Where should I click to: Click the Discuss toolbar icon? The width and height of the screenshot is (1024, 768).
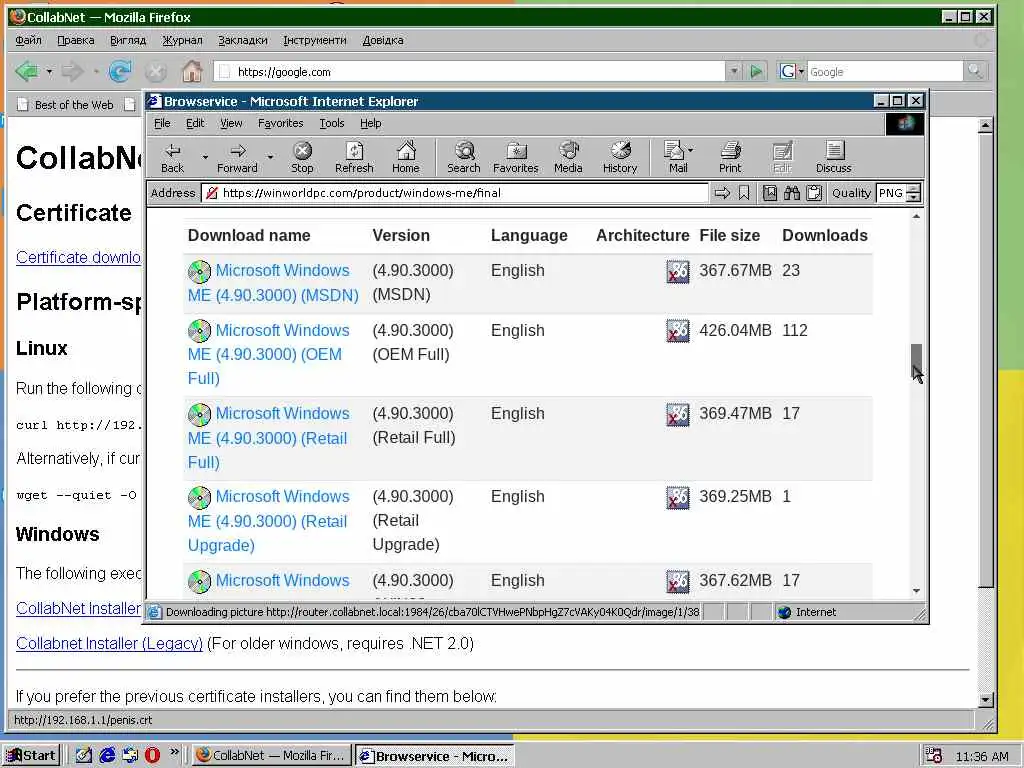(833, 157)
